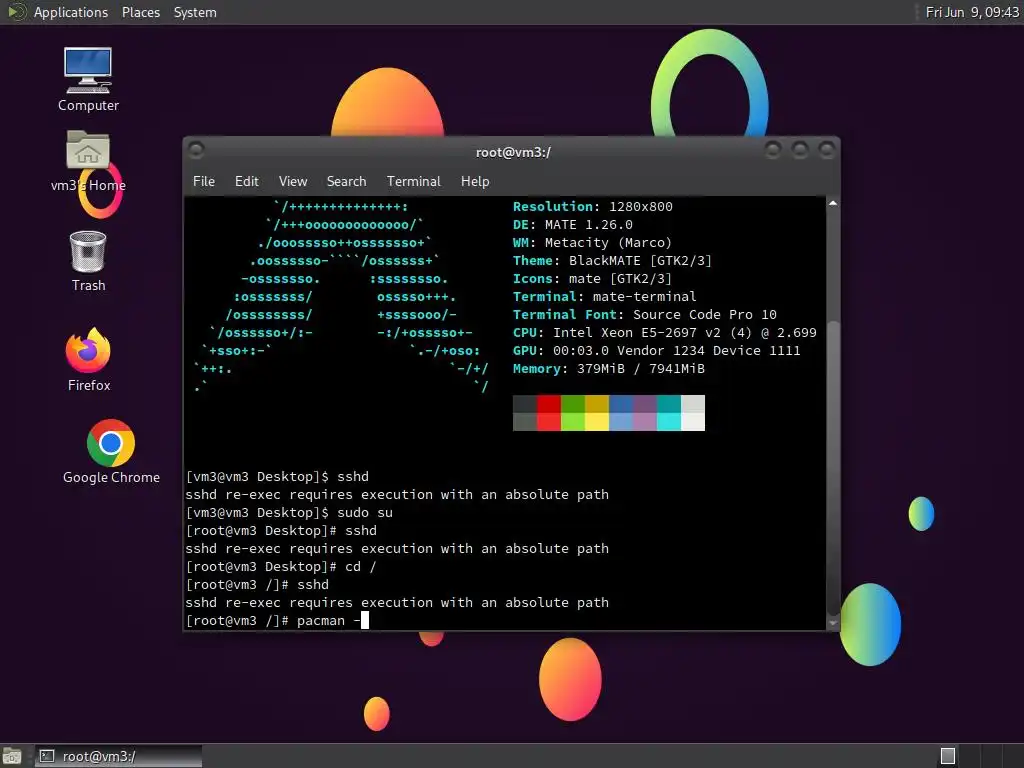Click the 'sudo su' command line

pos(289,513)
